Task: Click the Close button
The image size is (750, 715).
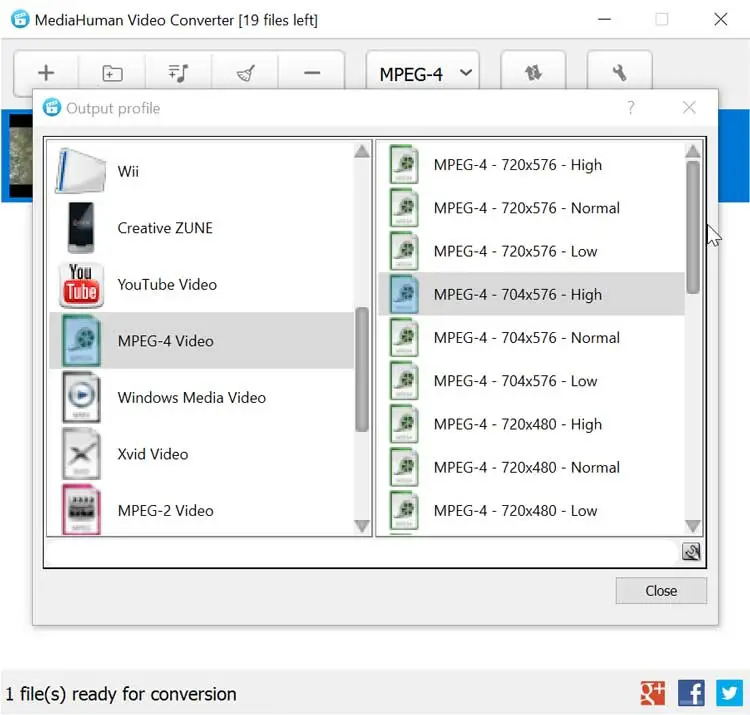Action: (x=661, y=591)
